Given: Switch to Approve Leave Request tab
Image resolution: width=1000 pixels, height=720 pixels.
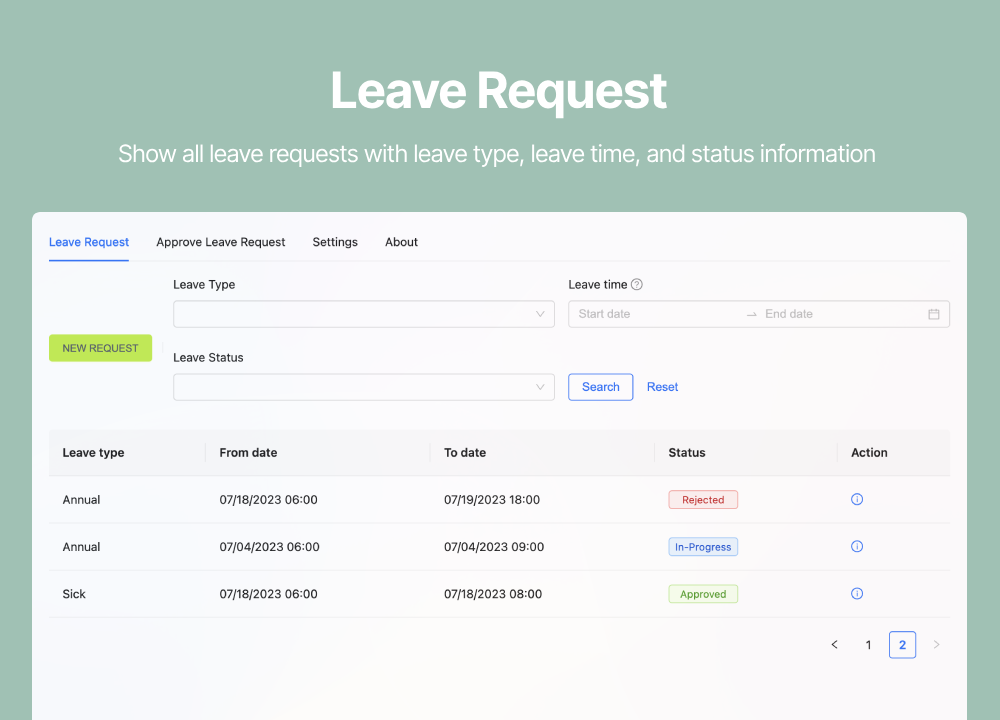Looking at the screenshot, I should tap(221, 242).
